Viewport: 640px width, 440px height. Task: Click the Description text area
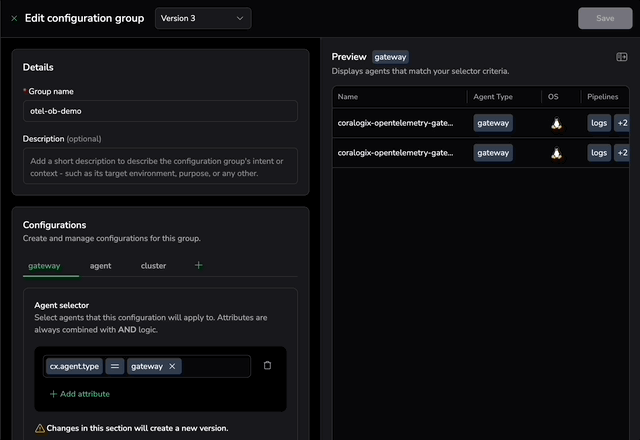160,167
